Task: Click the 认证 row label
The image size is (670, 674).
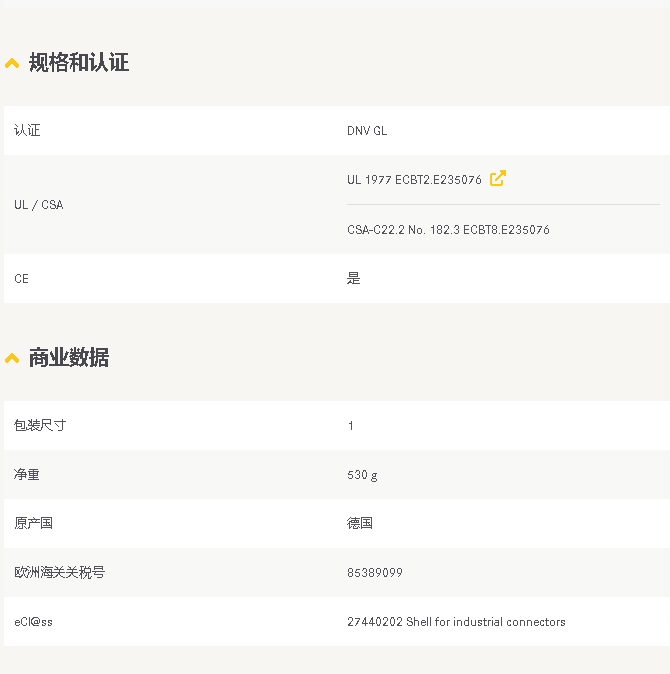Action: point(27,130)
